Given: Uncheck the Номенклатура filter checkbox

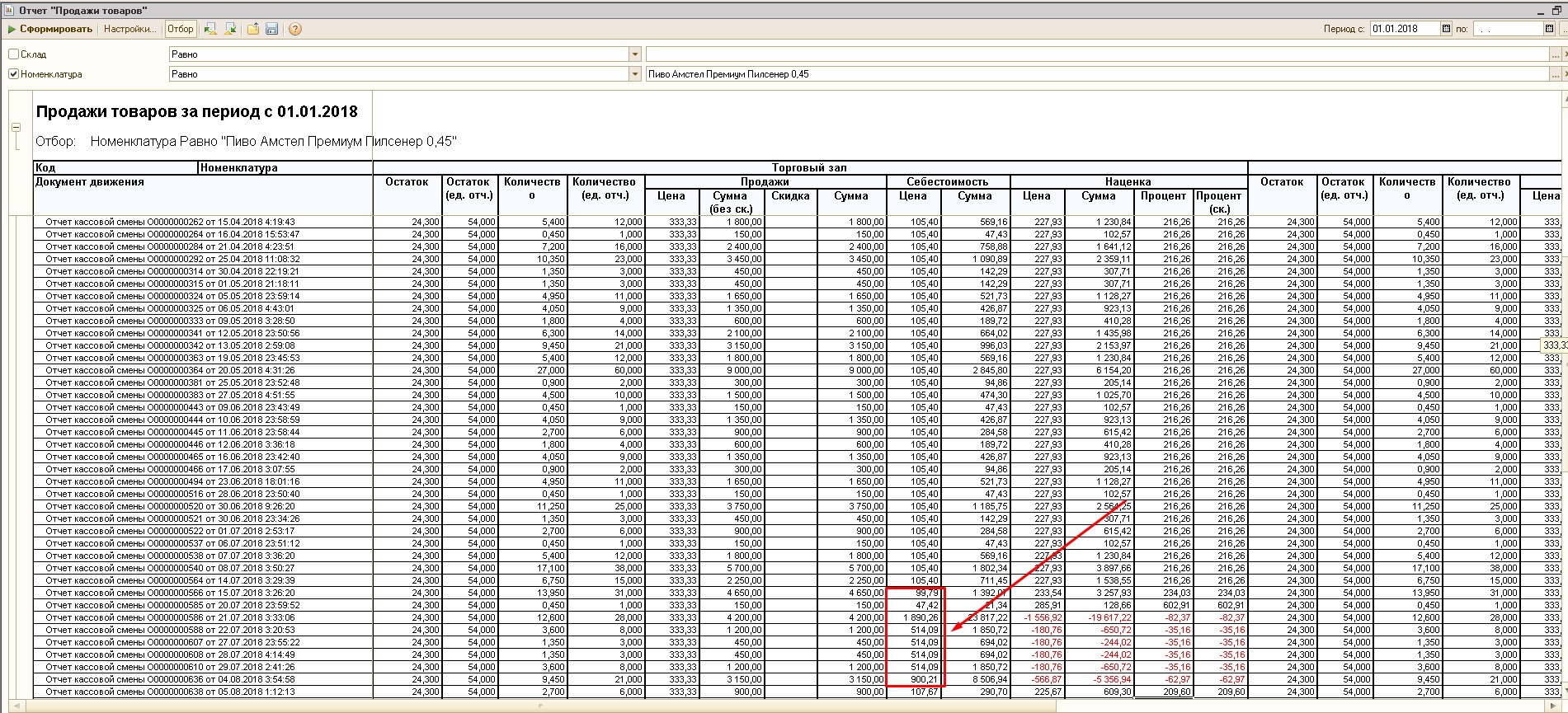Looking at the screenshot, I should coord(13,74).
